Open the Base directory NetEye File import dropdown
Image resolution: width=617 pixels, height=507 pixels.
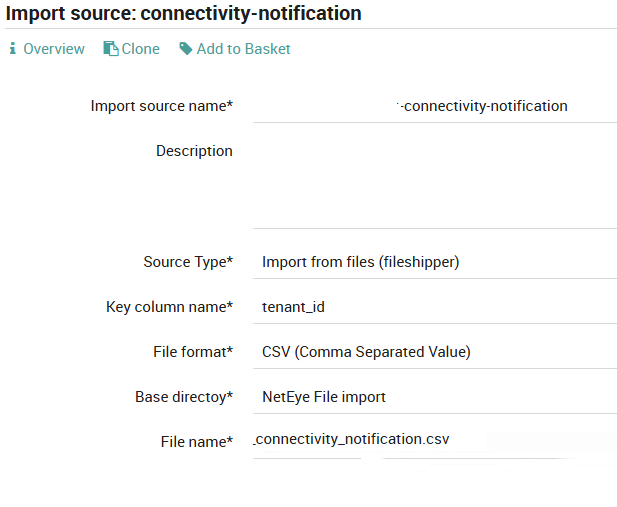pos(435,397)
